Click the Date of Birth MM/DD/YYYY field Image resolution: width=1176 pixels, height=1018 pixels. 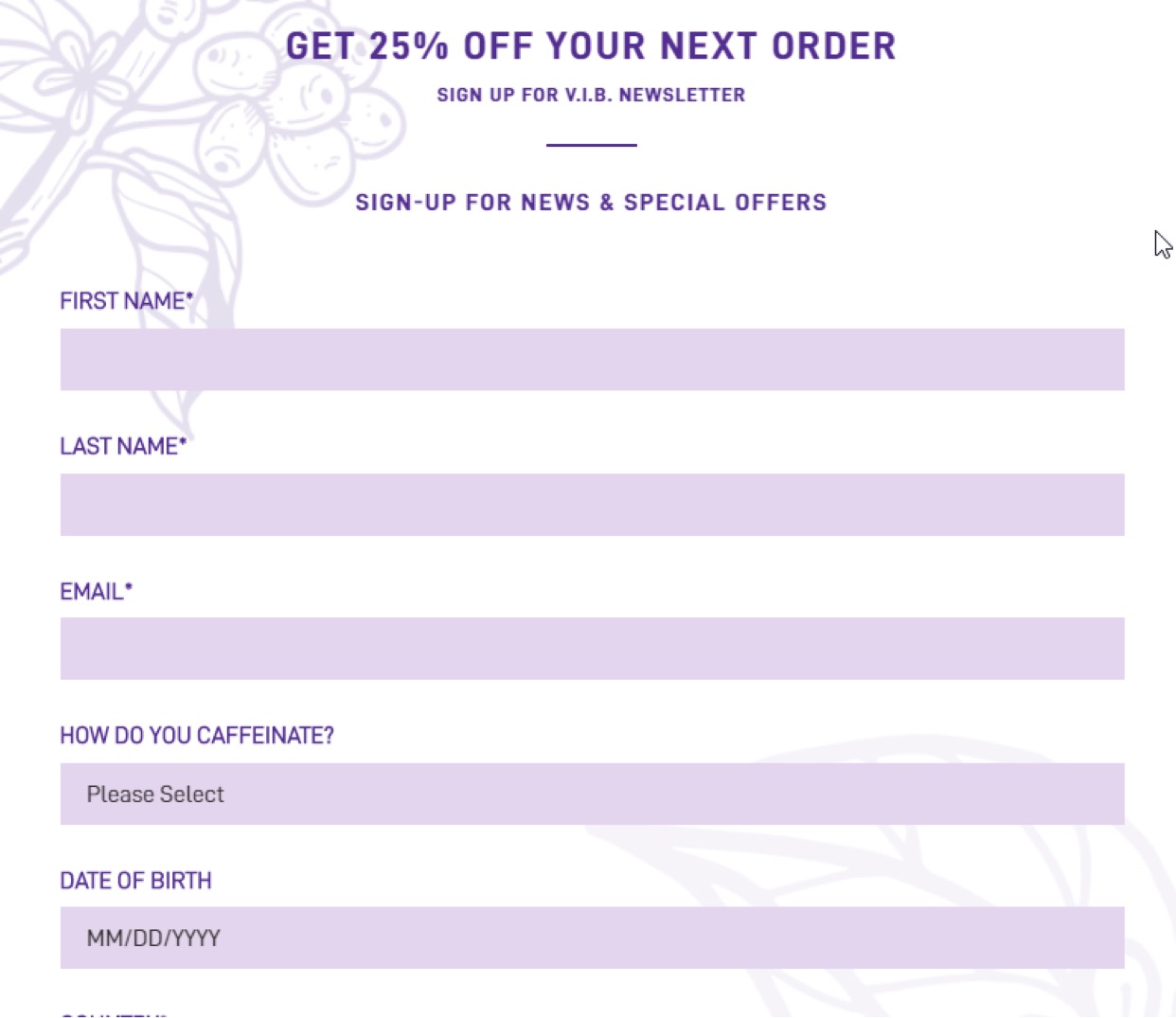[x=592, y=938]
